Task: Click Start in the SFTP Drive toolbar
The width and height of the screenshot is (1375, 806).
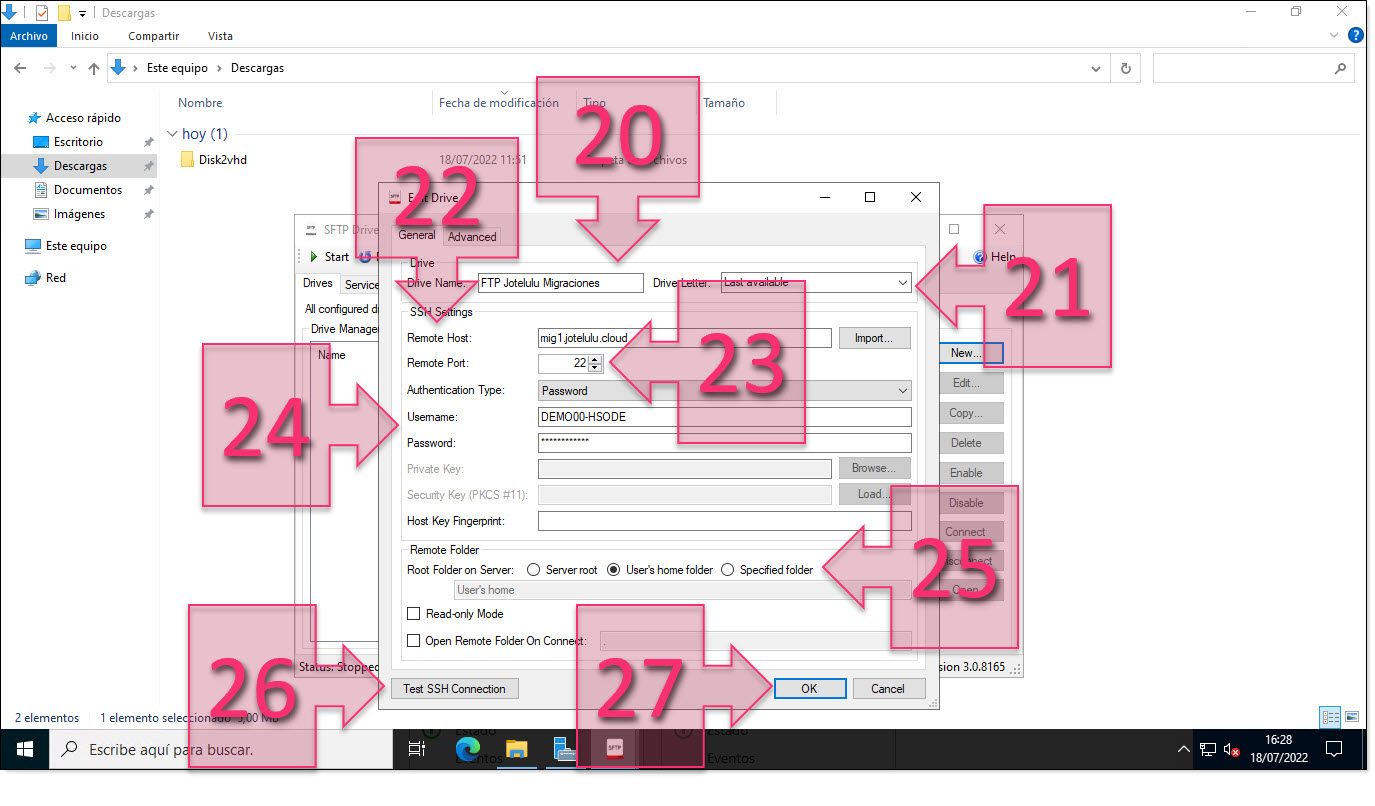Action: [x=329, y=257]
